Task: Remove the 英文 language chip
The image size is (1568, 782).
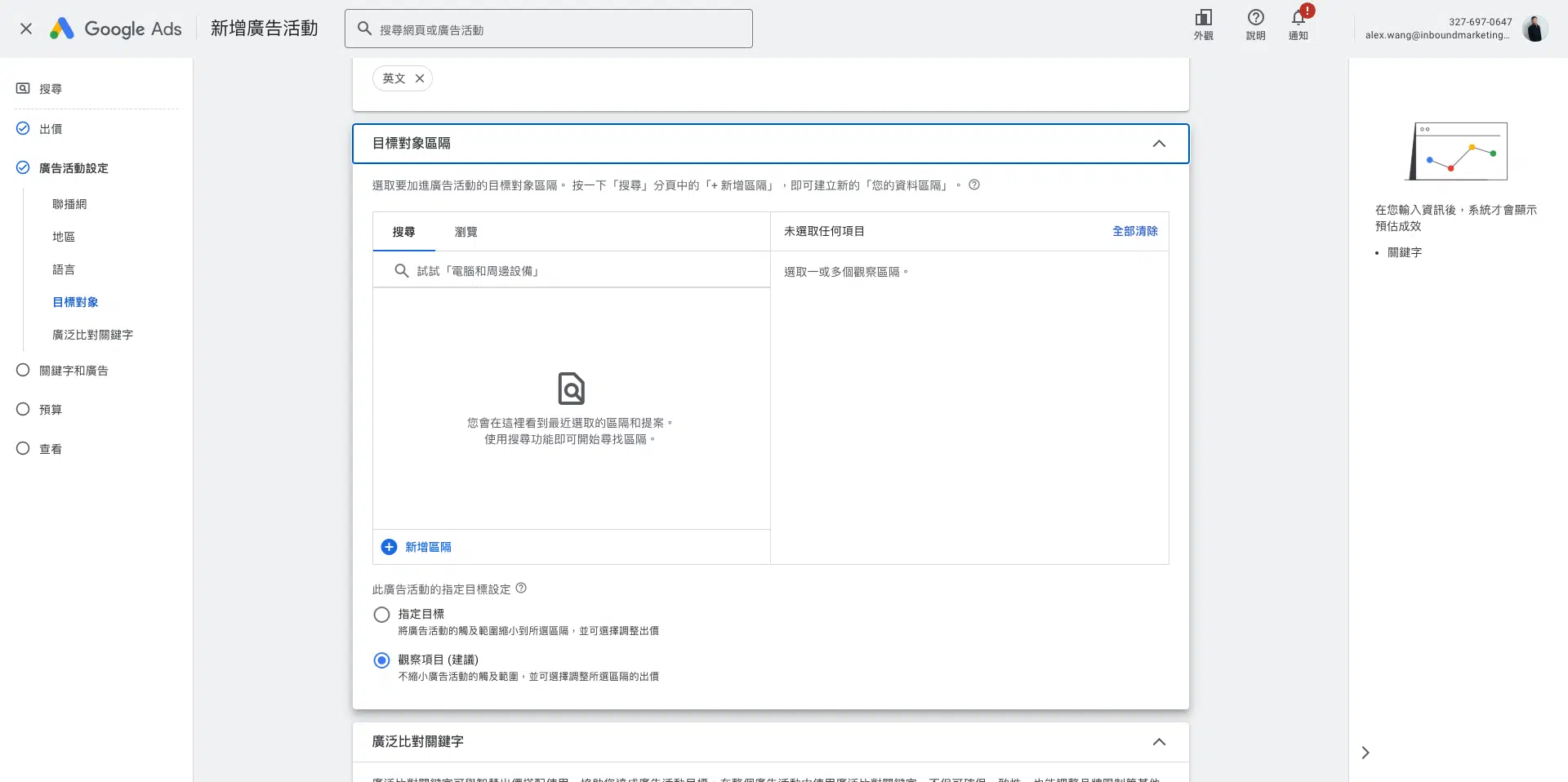Action: (420, 78)
